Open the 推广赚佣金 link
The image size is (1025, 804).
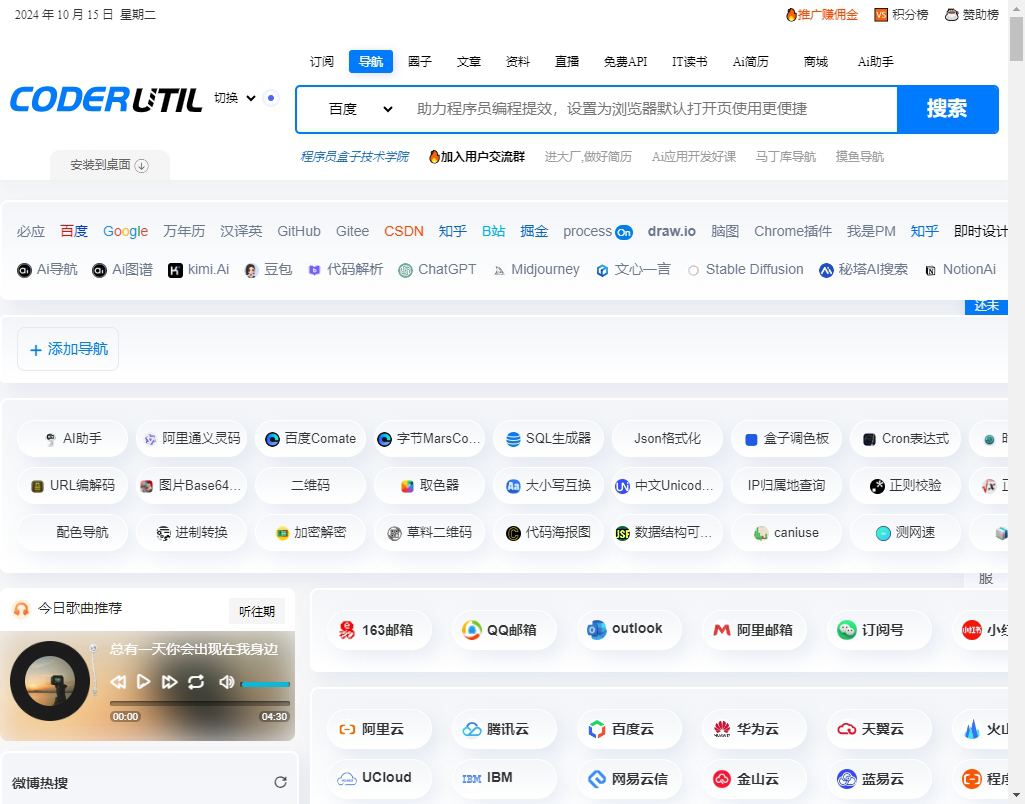click(822, 14)
